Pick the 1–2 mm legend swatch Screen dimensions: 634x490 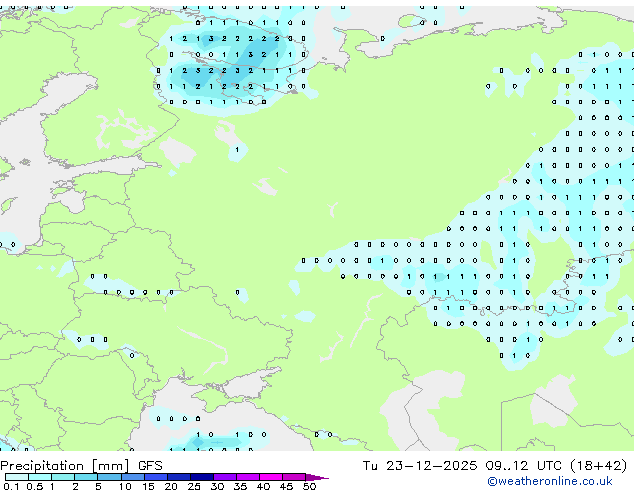pyautogui.click(x=63, y=477)
